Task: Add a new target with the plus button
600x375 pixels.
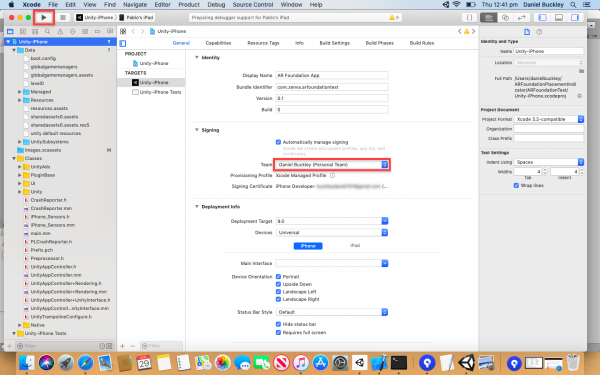Action: 122,346
